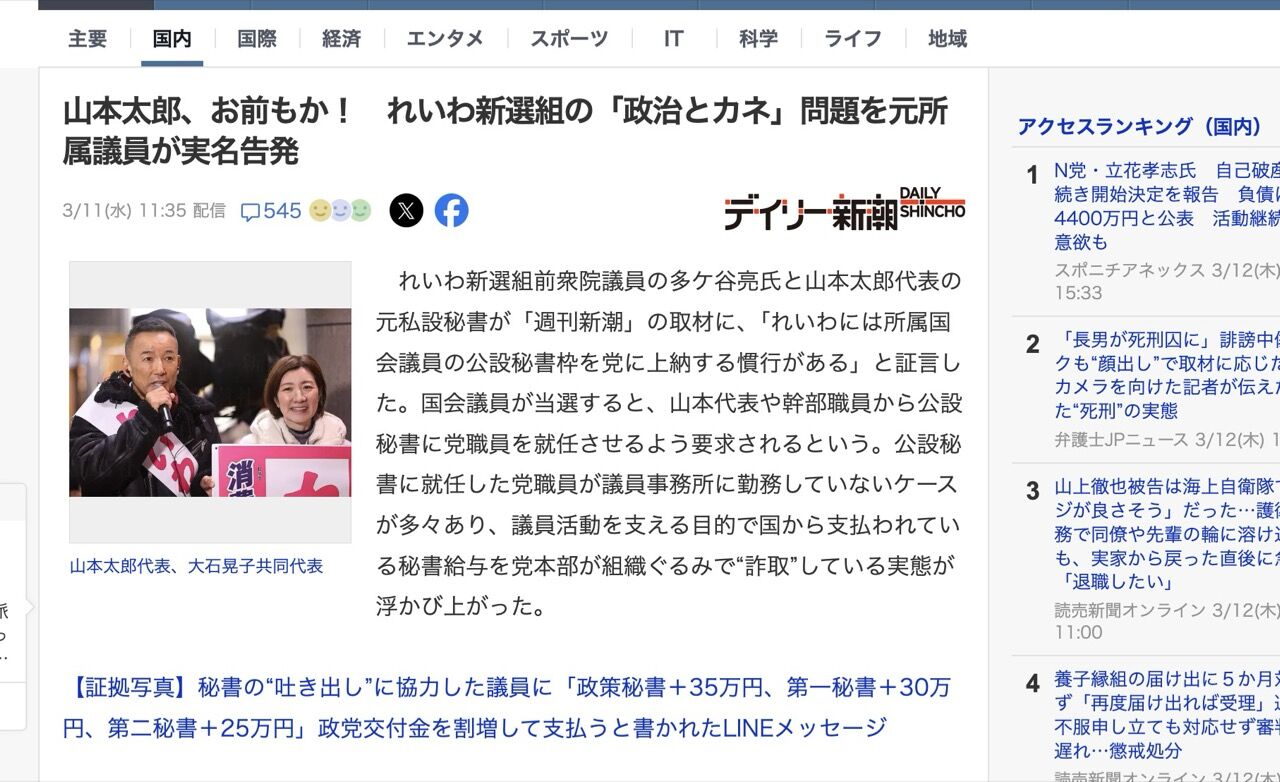Open 証拠写真 LINE message link
Viewport: 1280px width, 782px height.
click(x=506, y=707)
